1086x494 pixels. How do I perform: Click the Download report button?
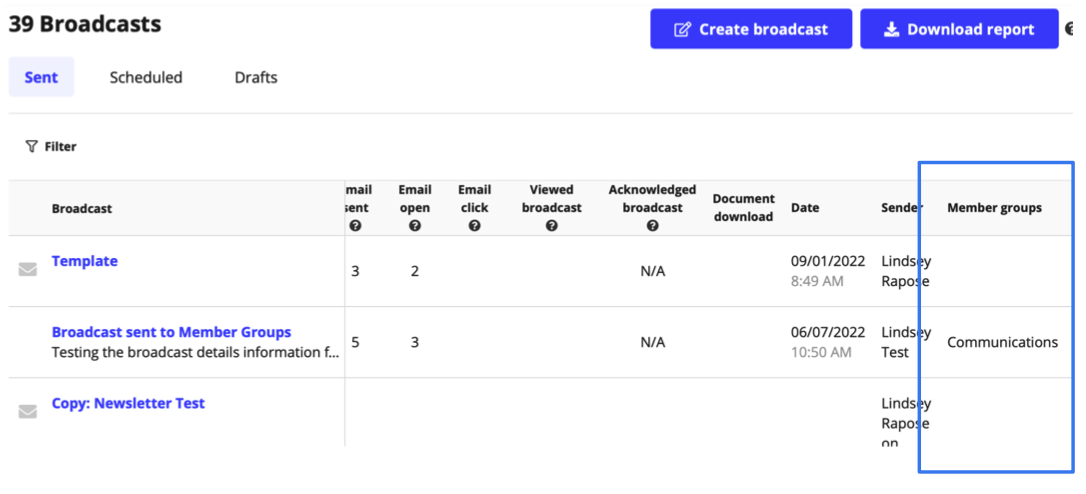pos(959,29)
